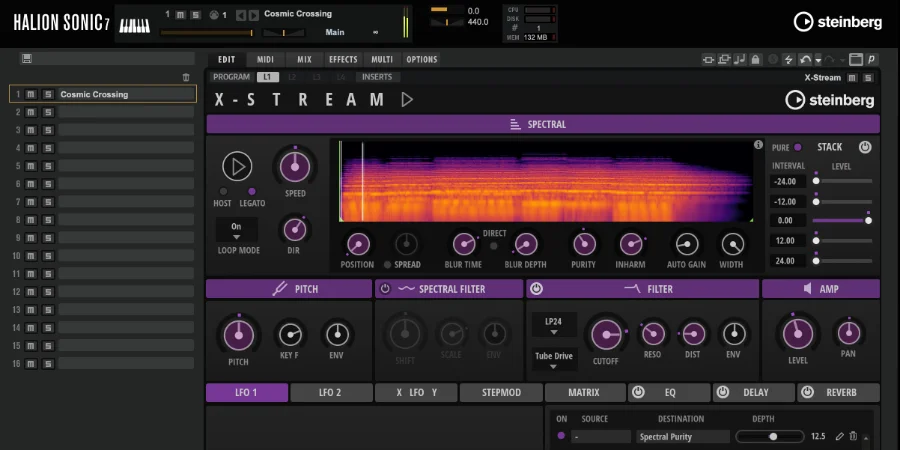This screenshot has width=900, height=450.
Task: Switch to the LFO 2 tab
Action: point(331,393)
